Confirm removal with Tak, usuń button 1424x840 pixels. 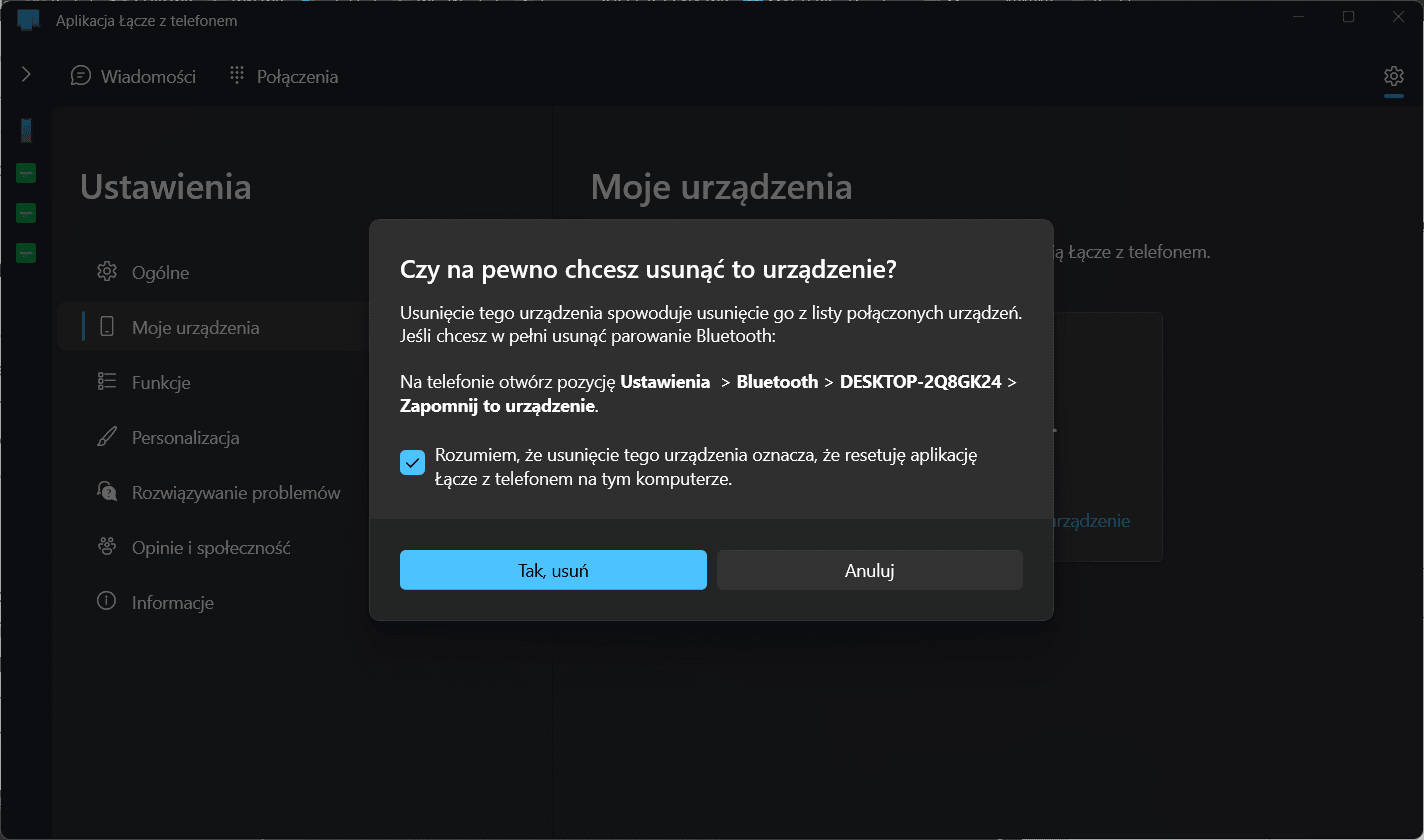553,570
